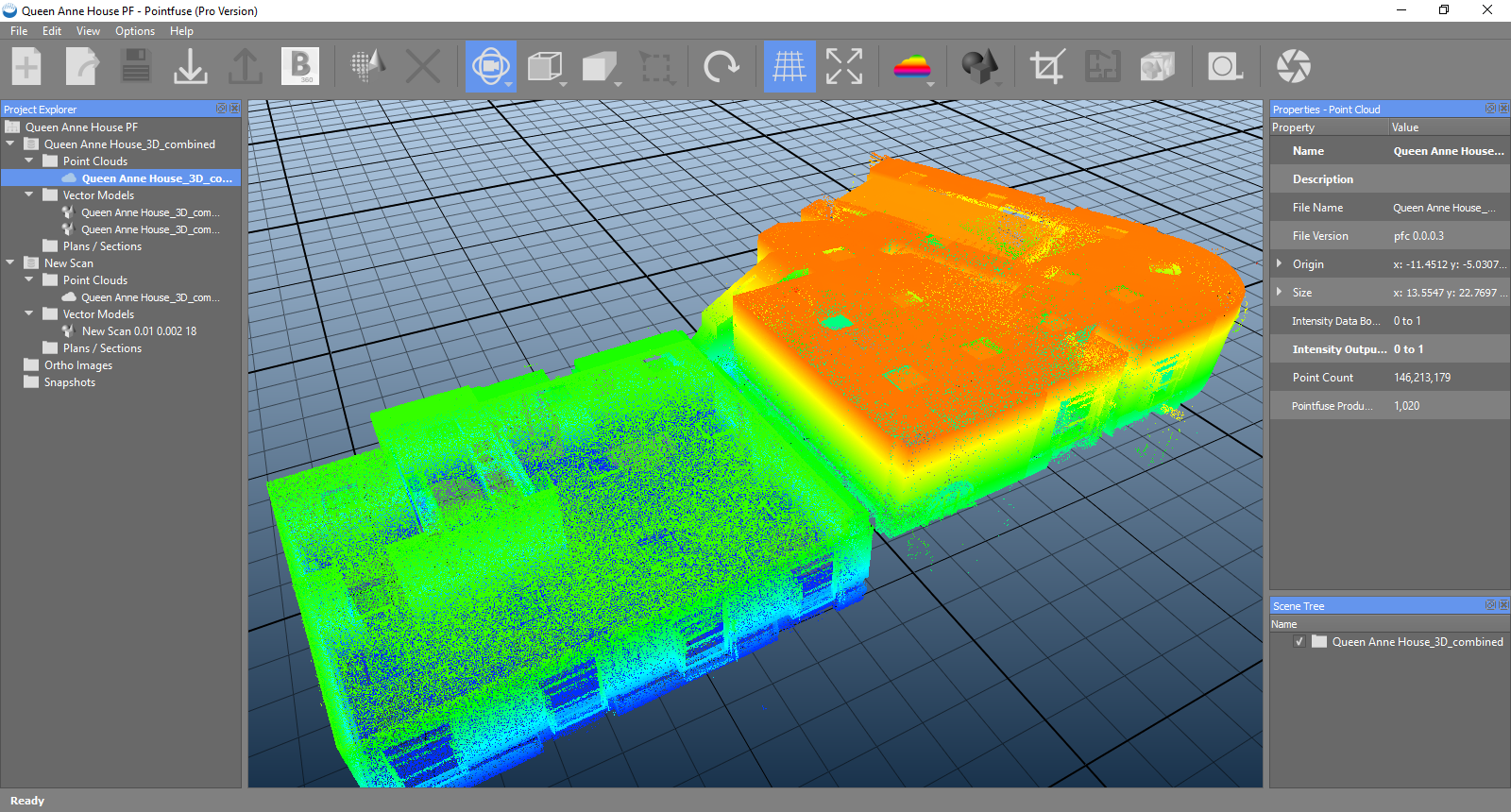
Task: Click the Name value Queen Anne House...
Action: pyautogui.click(x=1449, y=151)
